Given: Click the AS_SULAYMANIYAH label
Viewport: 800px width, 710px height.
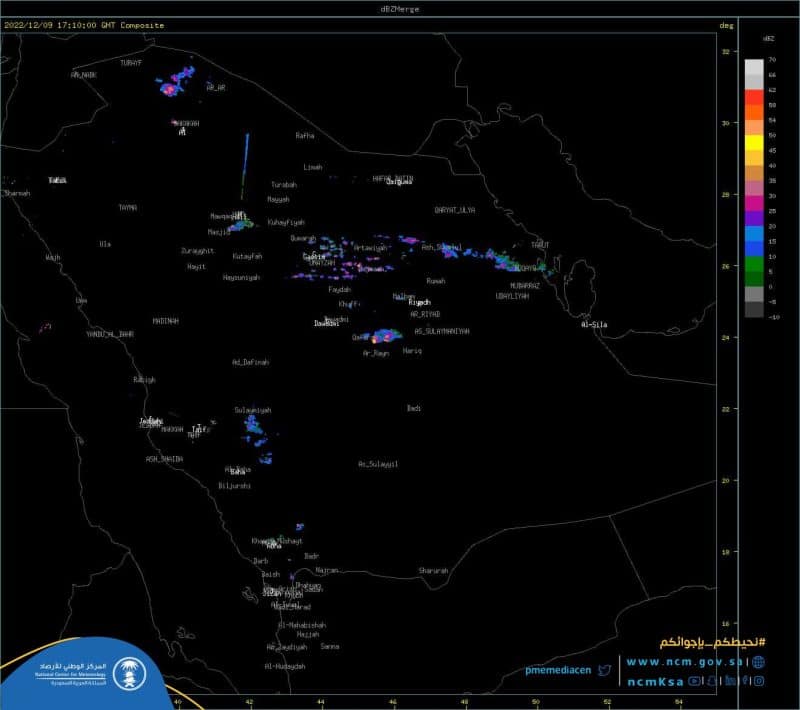Looking at the screenshot, I should tap(442, 331).
